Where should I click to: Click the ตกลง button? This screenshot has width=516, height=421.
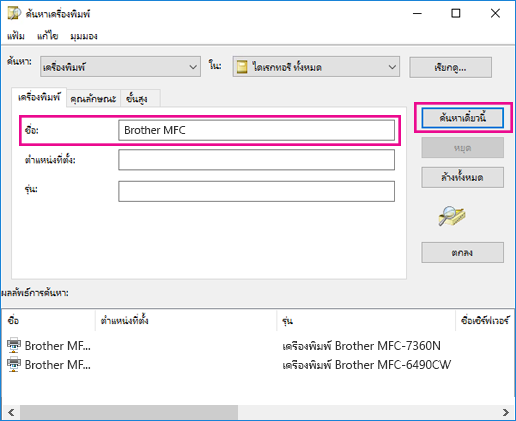[462, 253]
